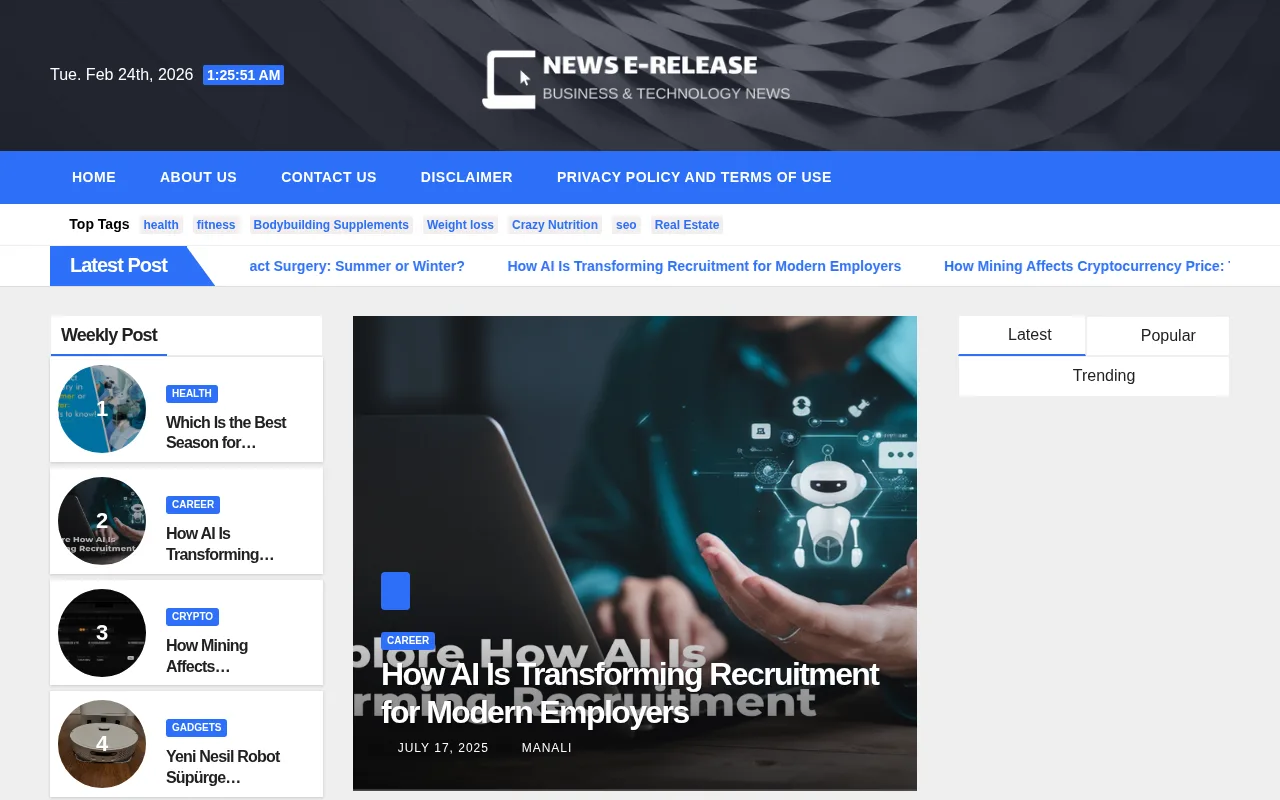Open the DISCLAIMER page from the navbar
The width and height of the screenshot is (1280, 800).
466,177
